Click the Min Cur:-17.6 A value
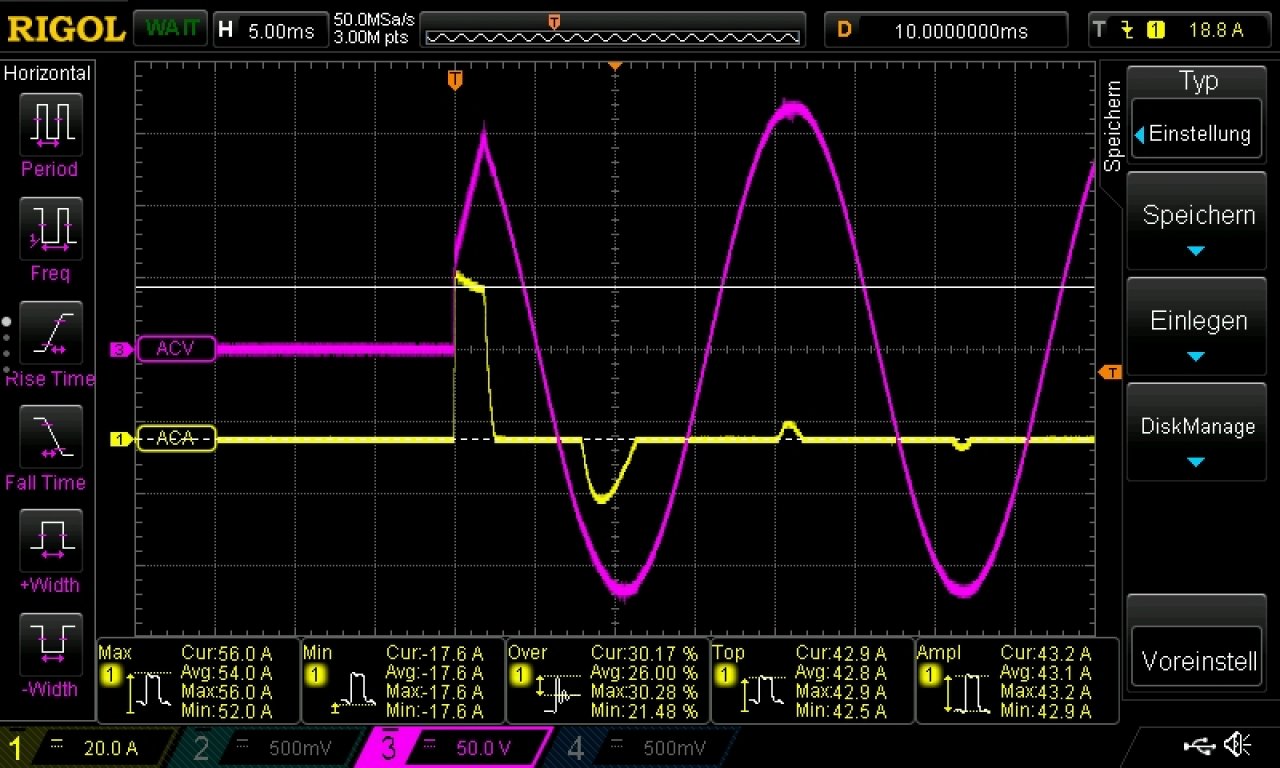 [x=434, y=653]
